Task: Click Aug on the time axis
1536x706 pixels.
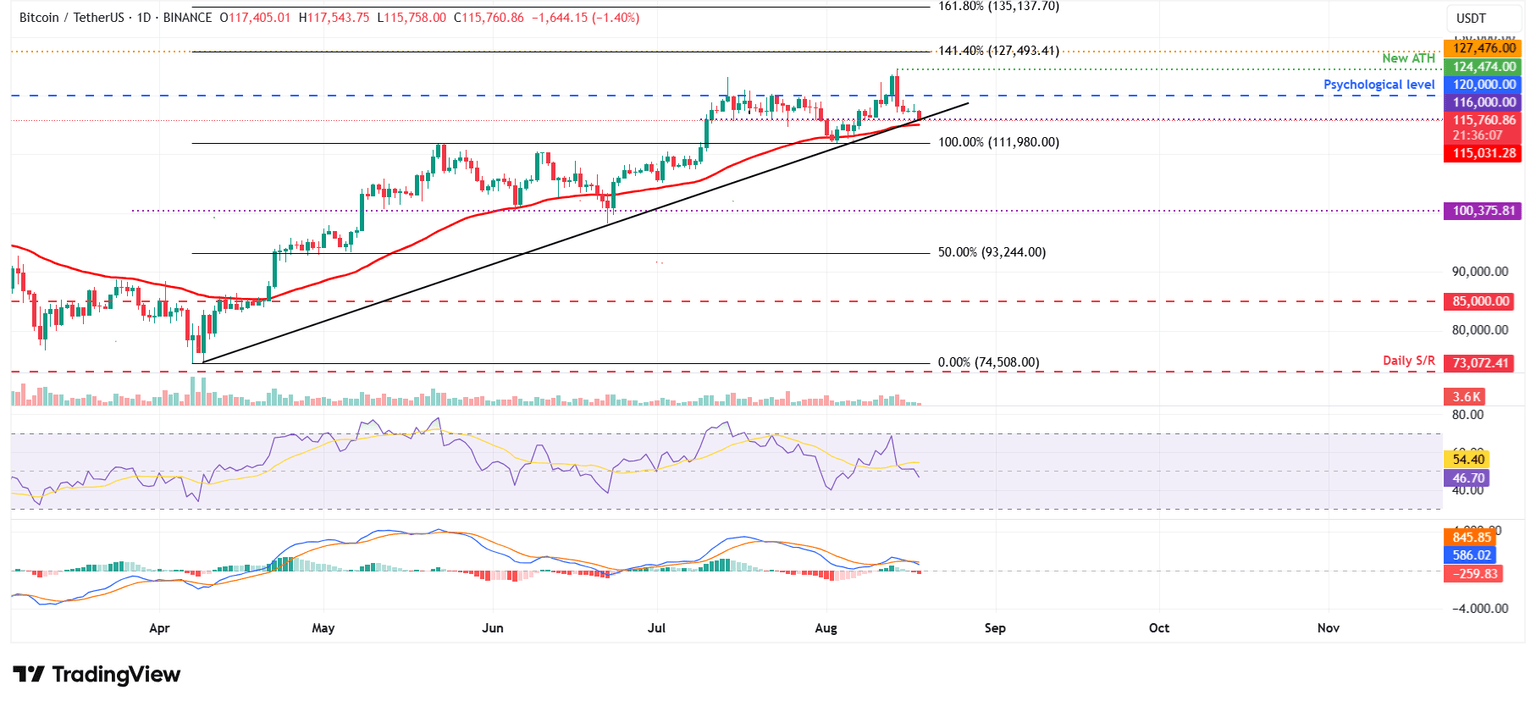Action: click(825, 628)
